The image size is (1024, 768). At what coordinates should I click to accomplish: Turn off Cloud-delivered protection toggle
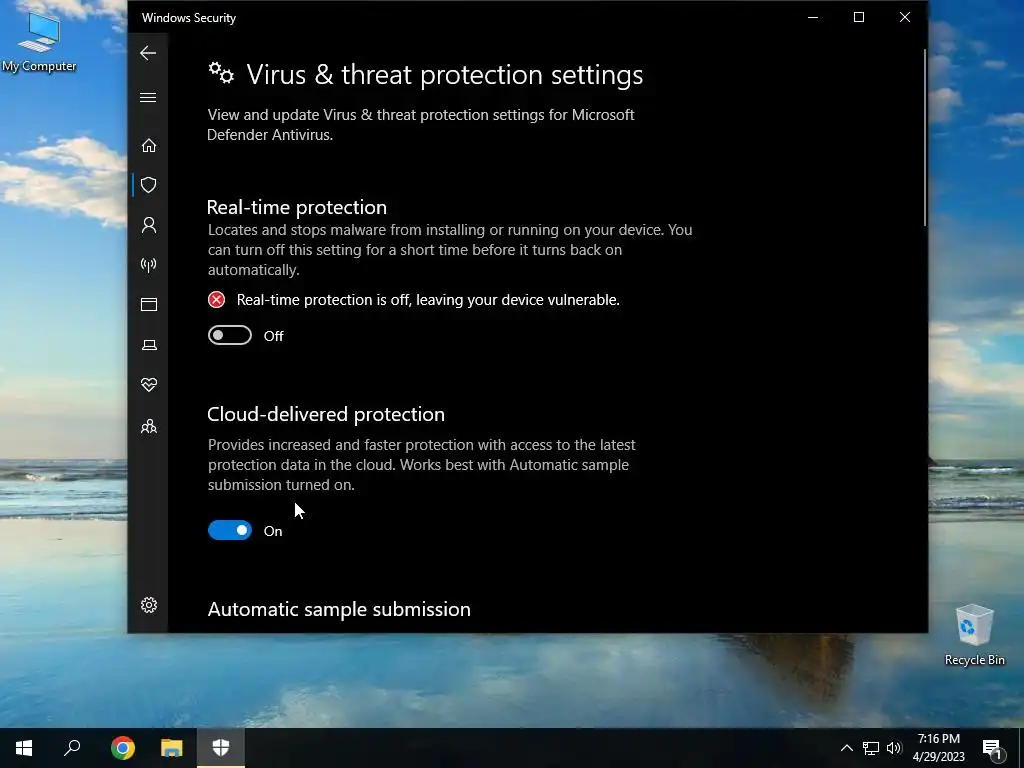(x=230, y=530)
